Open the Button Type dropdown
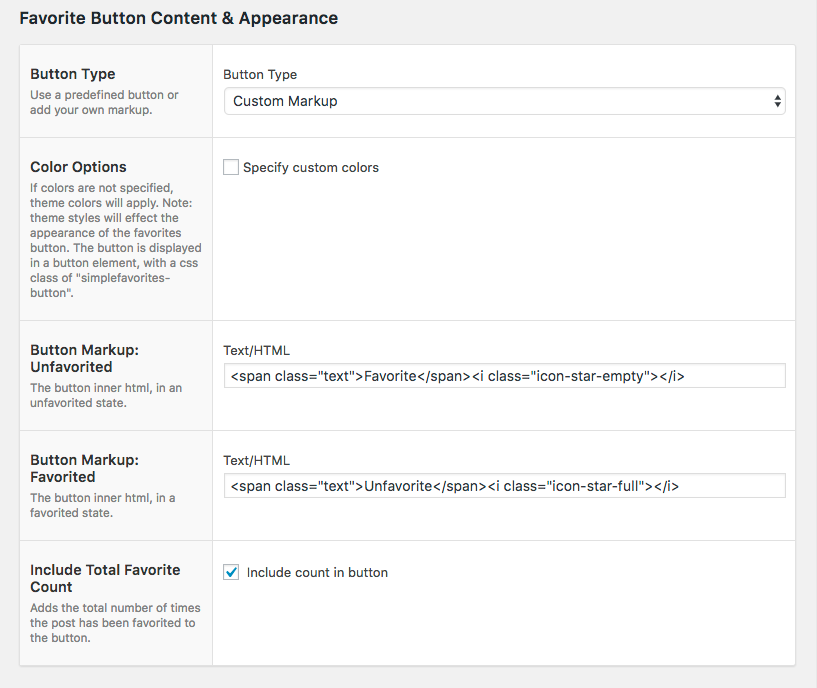 504,101
